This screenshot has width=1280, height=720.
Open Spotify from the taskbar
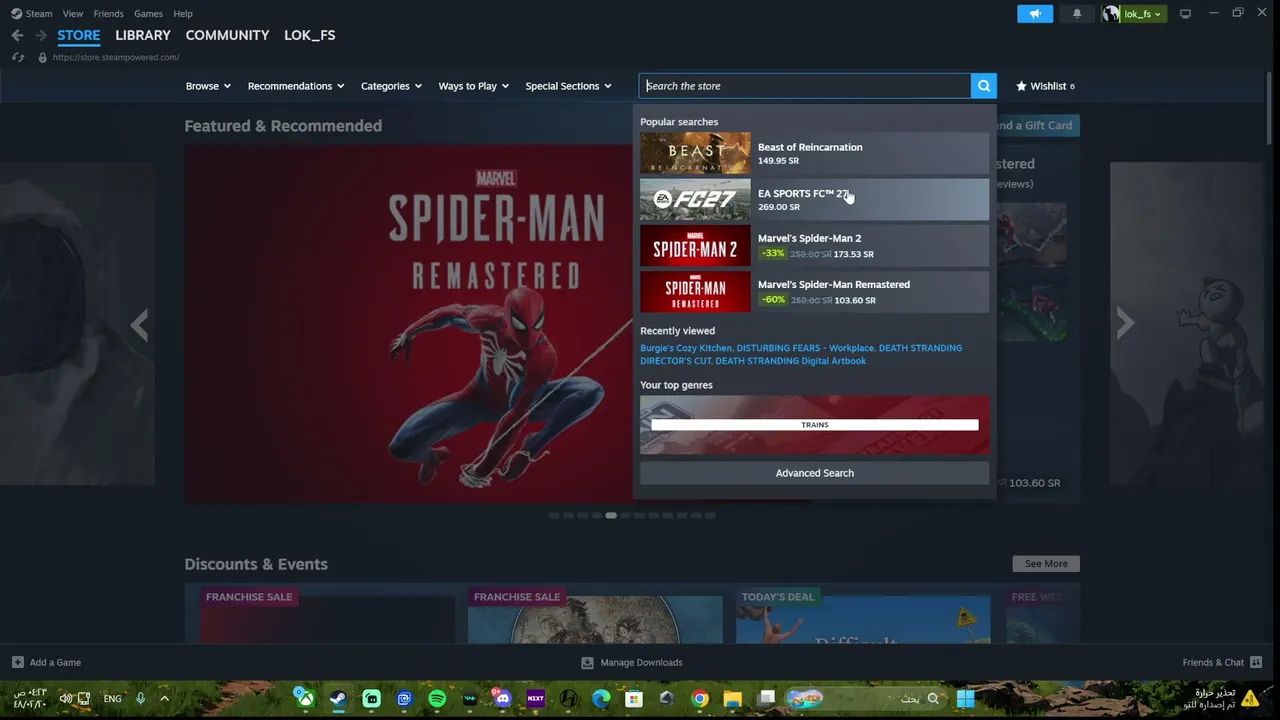[x=437, y=699]
